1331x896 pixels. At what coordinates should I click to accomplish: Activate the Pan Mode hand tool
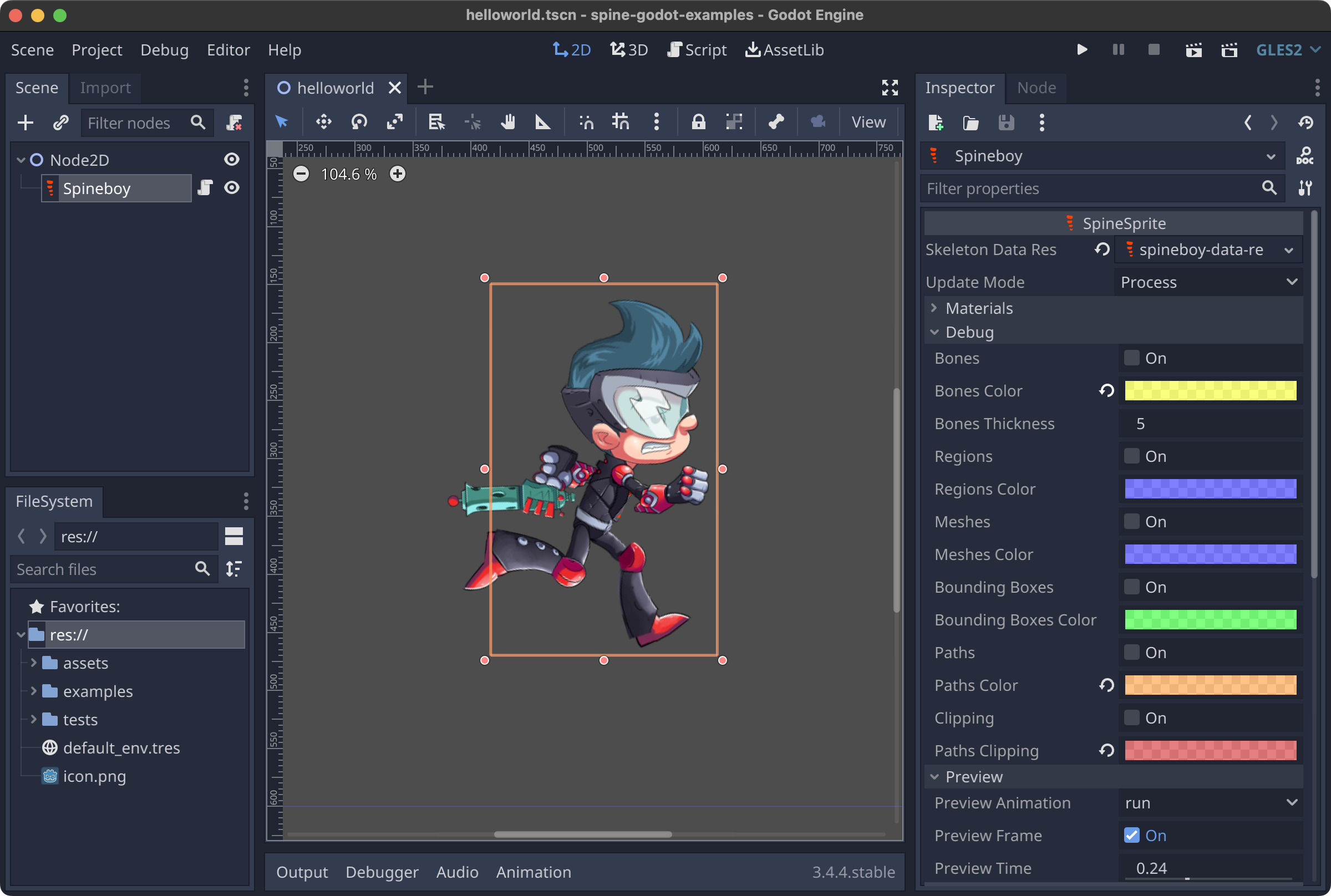[507, 122]
